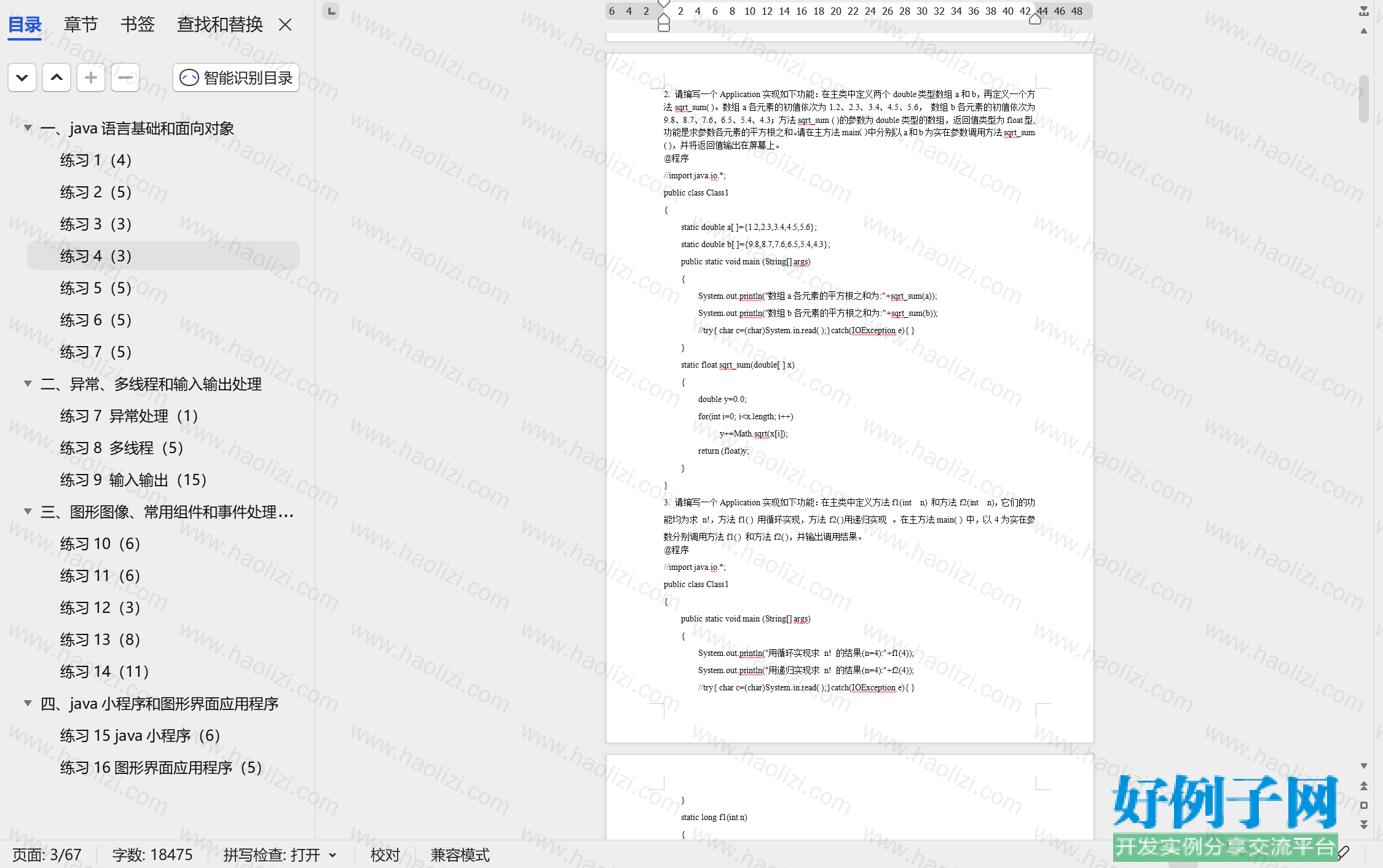Go to next page with the double-down arrow
Screen dimensions: 1383x868
tap(1364, 824)
